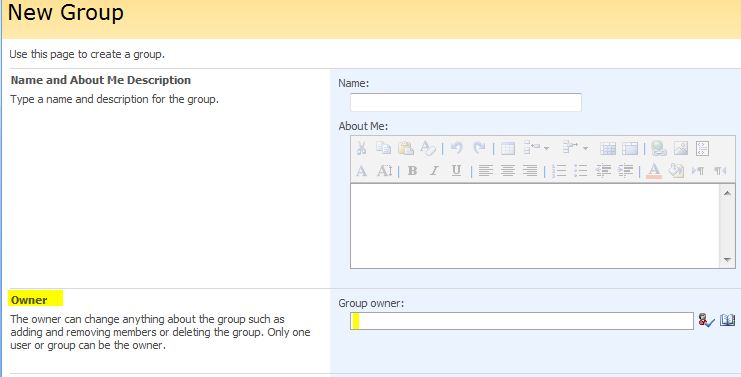The width and height of the screenshot is (741, 377).
Task: Click the Browse address book icon
Action: pos(728,321)
